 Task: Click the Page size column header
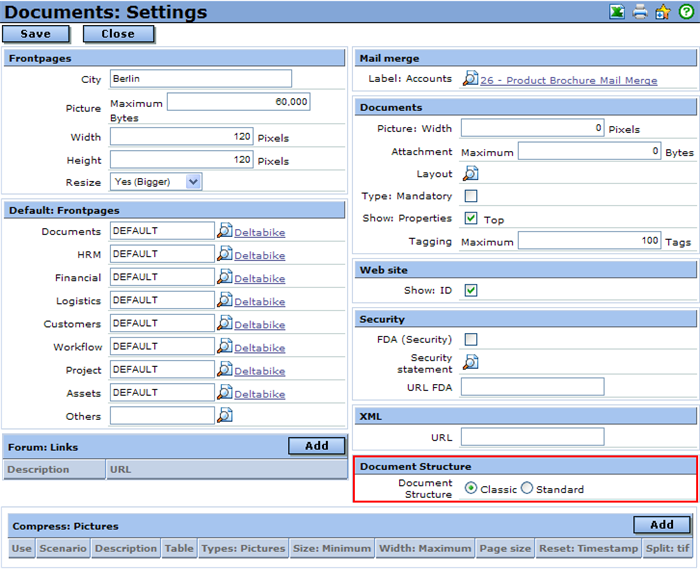tap(505, 548)
